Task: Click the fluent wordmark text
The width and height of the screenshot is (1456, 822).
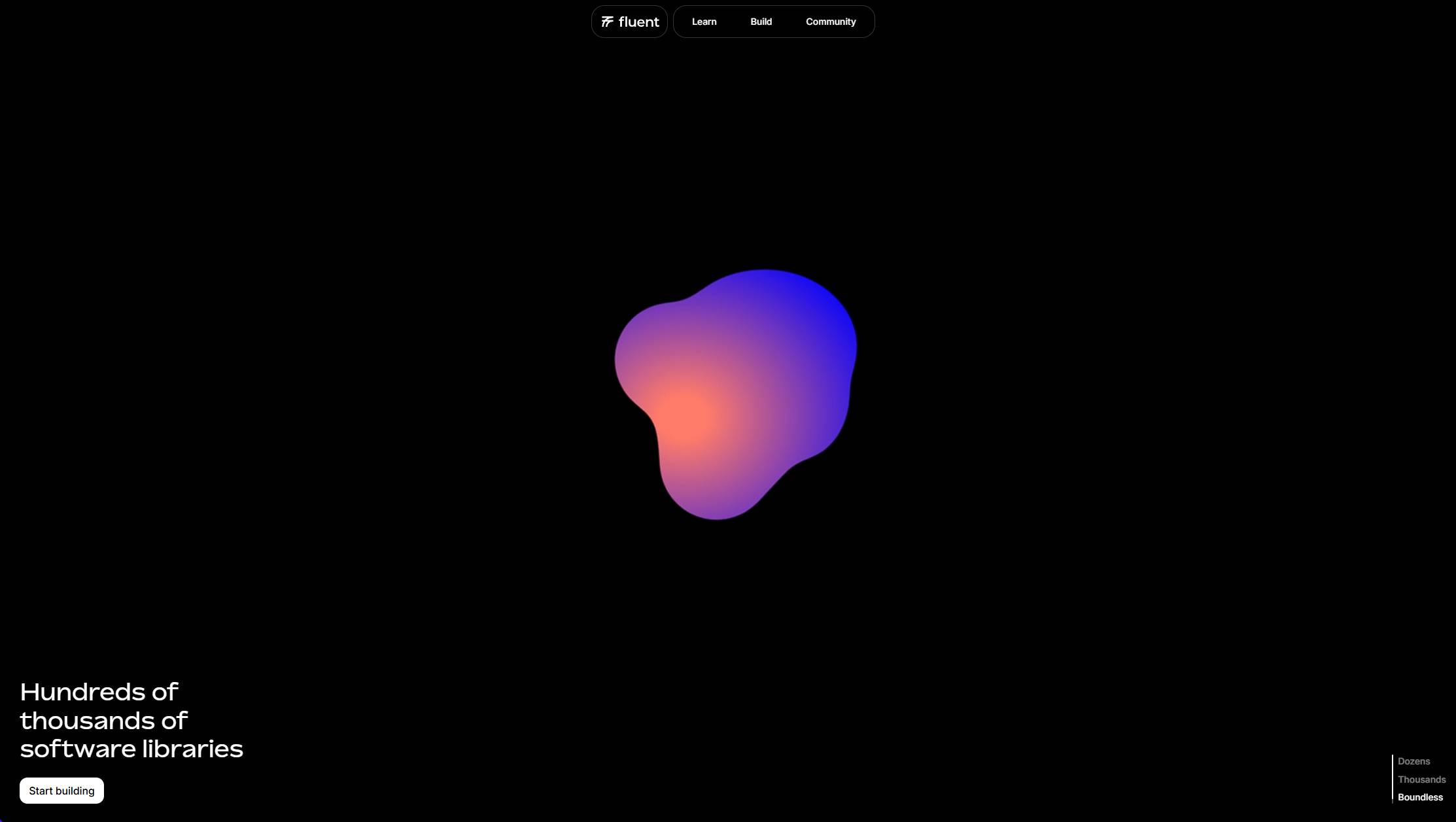Action: point(638,22)
